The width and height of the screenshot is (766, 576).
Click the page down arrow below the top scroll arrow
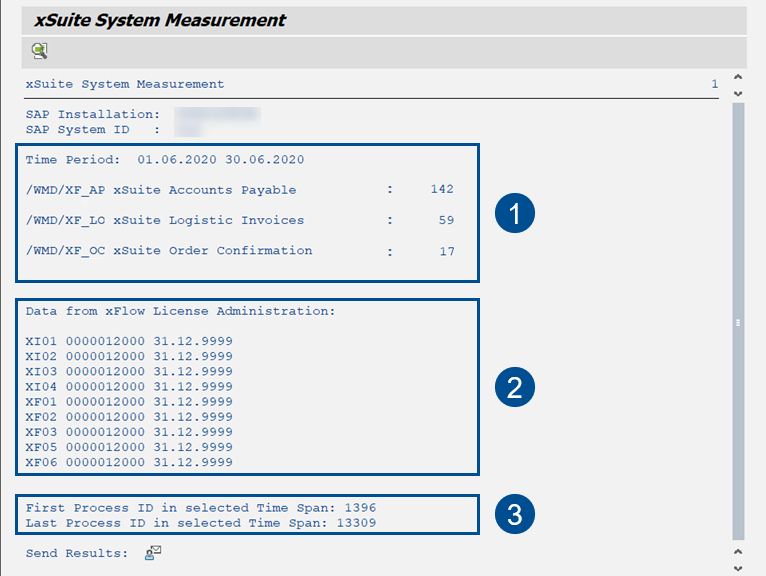tap(739, 93)
